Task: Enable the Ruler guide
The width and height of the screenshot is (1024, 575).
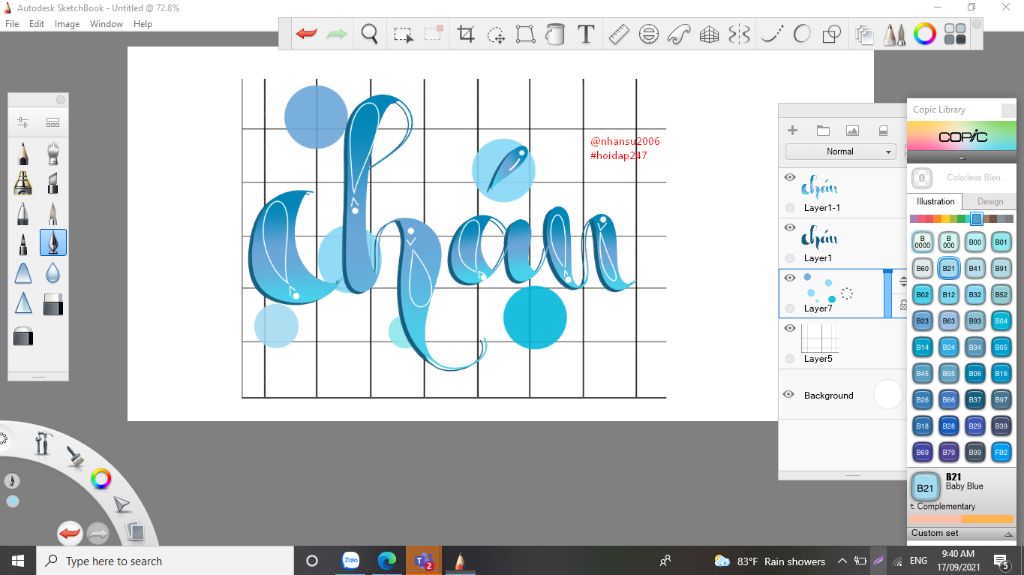Action: point(618,34)
